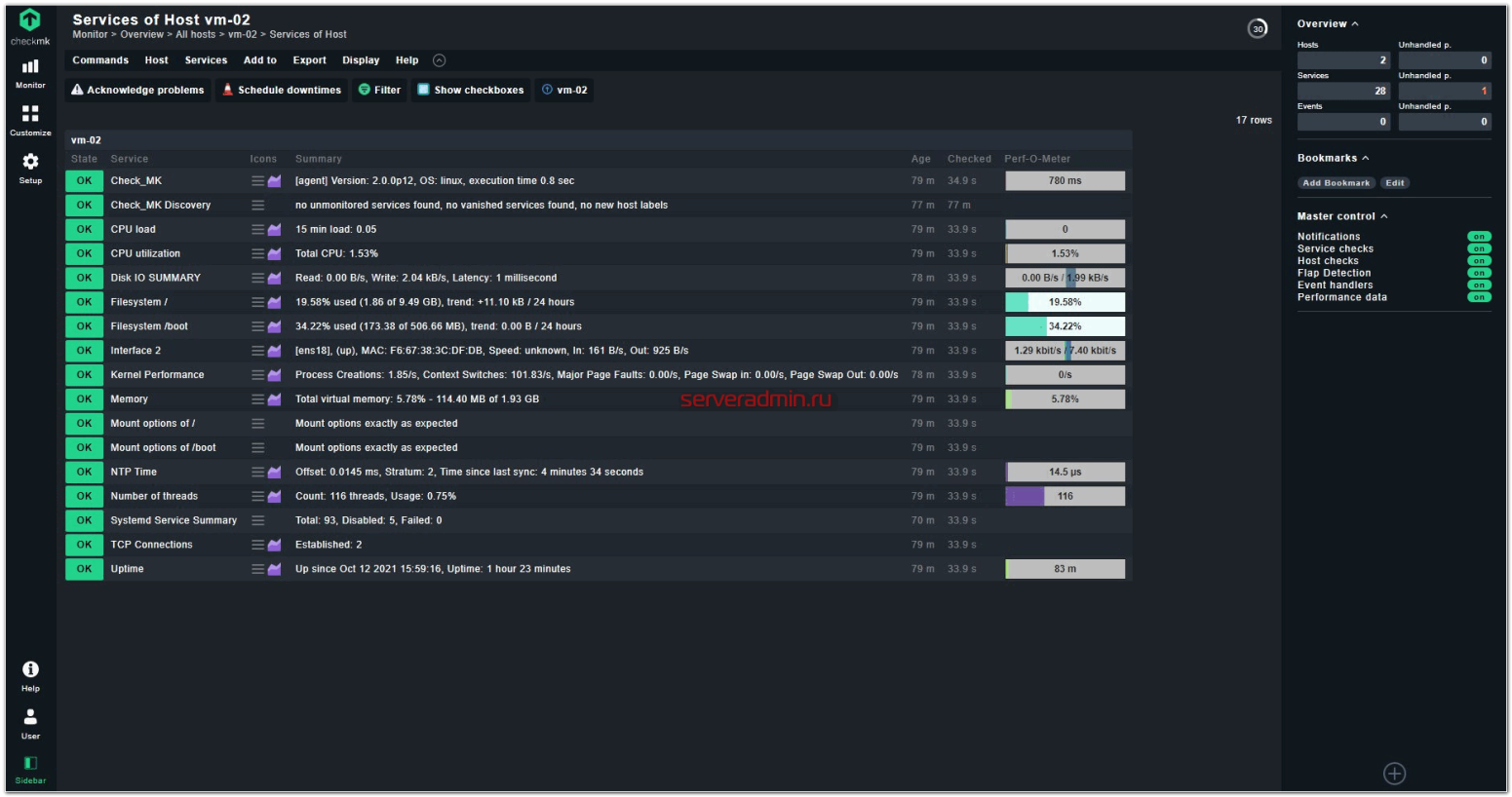Click the 30-second refresh countdown icon
1512x797 pixels.
click(x=1258, y=28)
